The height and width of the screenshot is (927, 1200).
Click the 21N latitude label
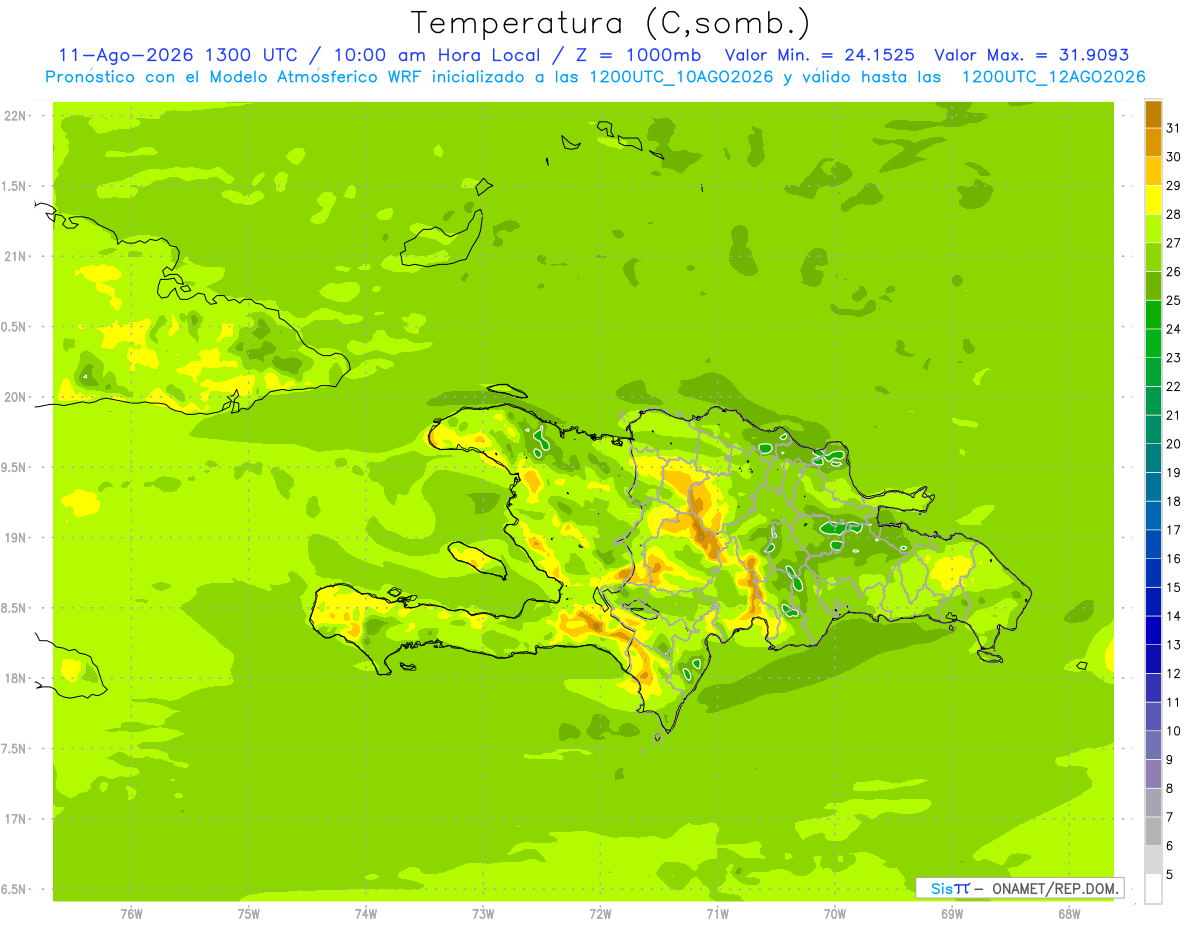[x=14, y=256]
